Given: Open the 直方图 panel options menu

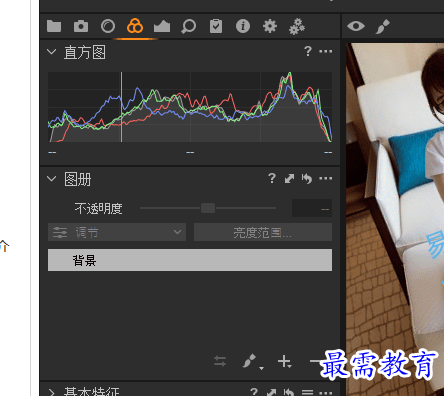Looking at the screenshot, I should pos(326,51).
